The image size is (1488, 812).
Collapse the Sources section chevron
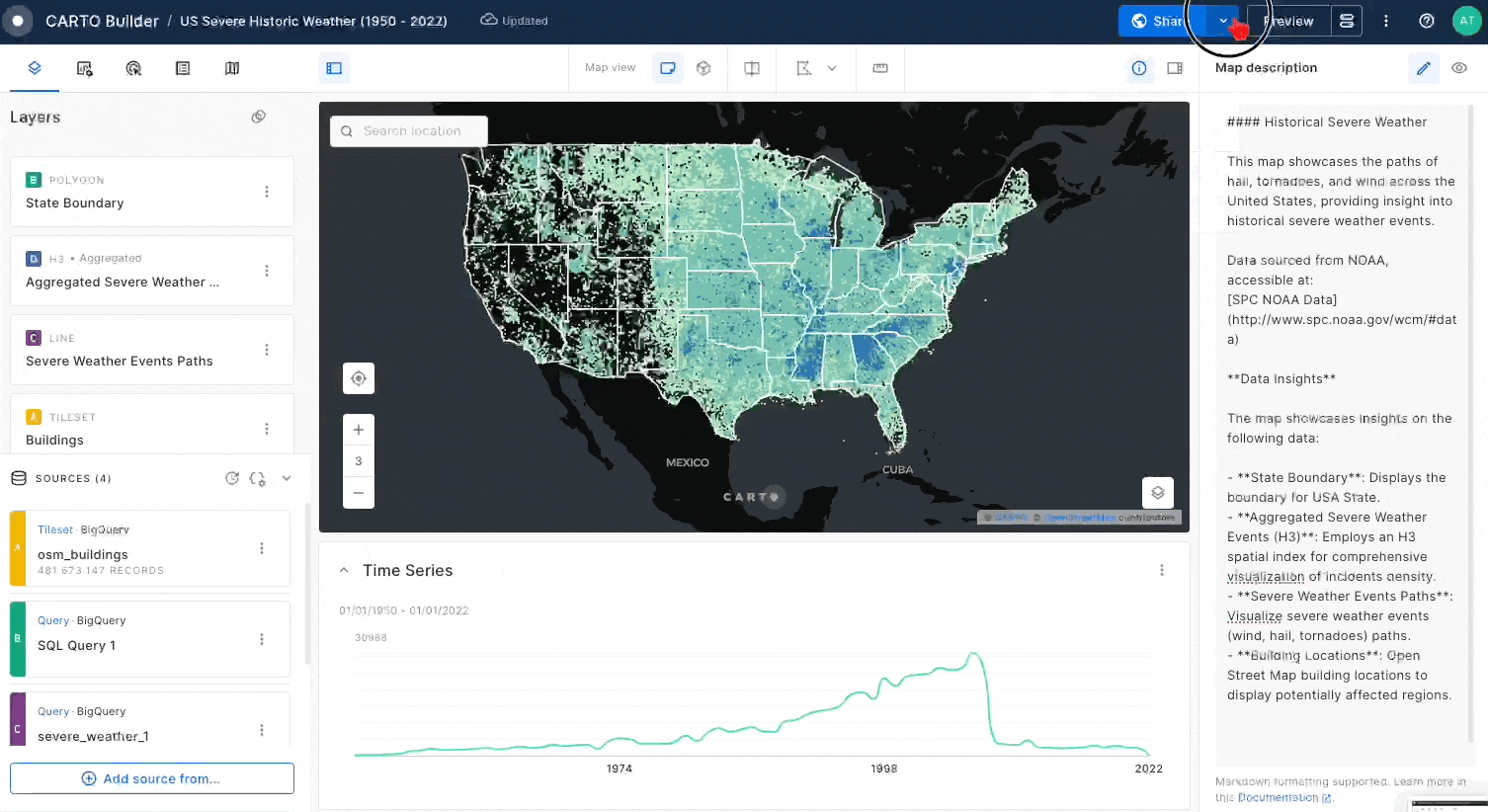coord(287,478)
